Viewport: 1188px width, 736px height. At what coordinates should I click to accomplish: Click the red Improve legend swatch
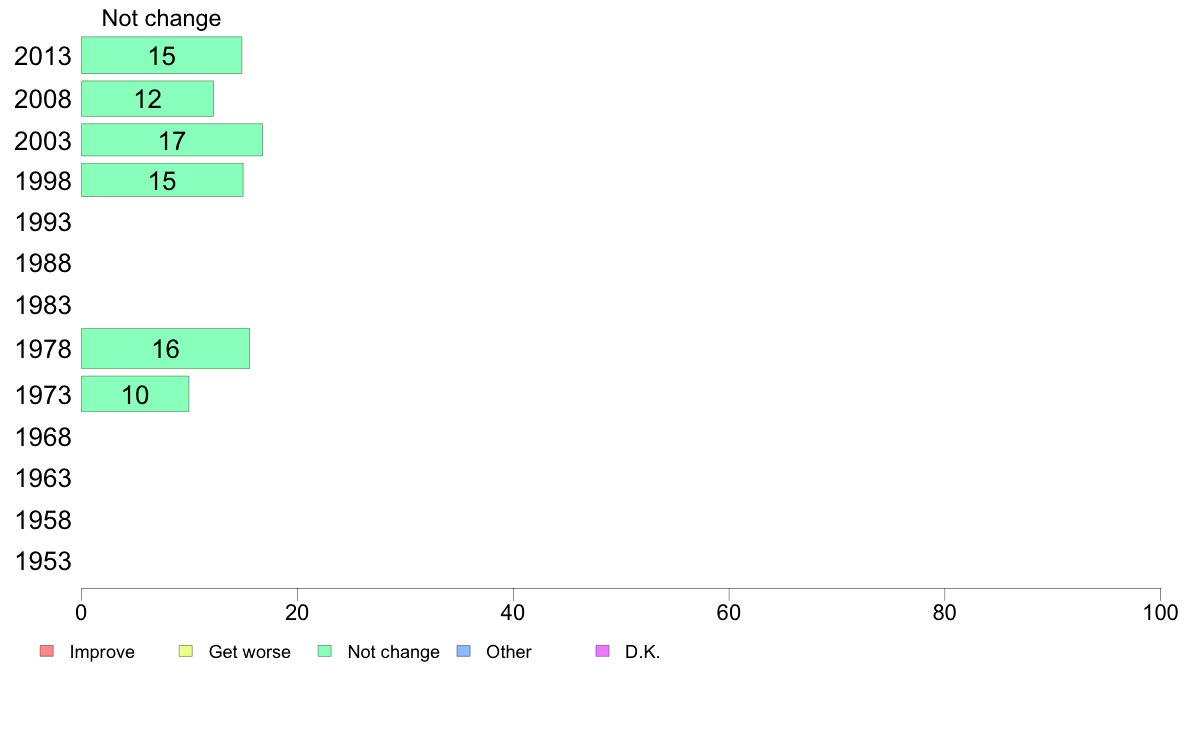(47, 651)
